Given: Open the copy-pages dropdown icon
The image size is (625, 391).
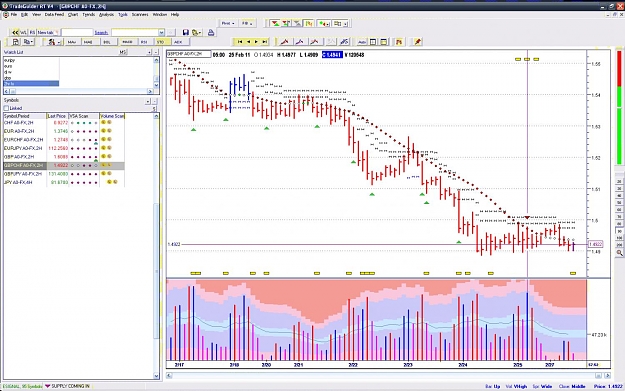Looking at the screenshot, I should tap(28, 41).
